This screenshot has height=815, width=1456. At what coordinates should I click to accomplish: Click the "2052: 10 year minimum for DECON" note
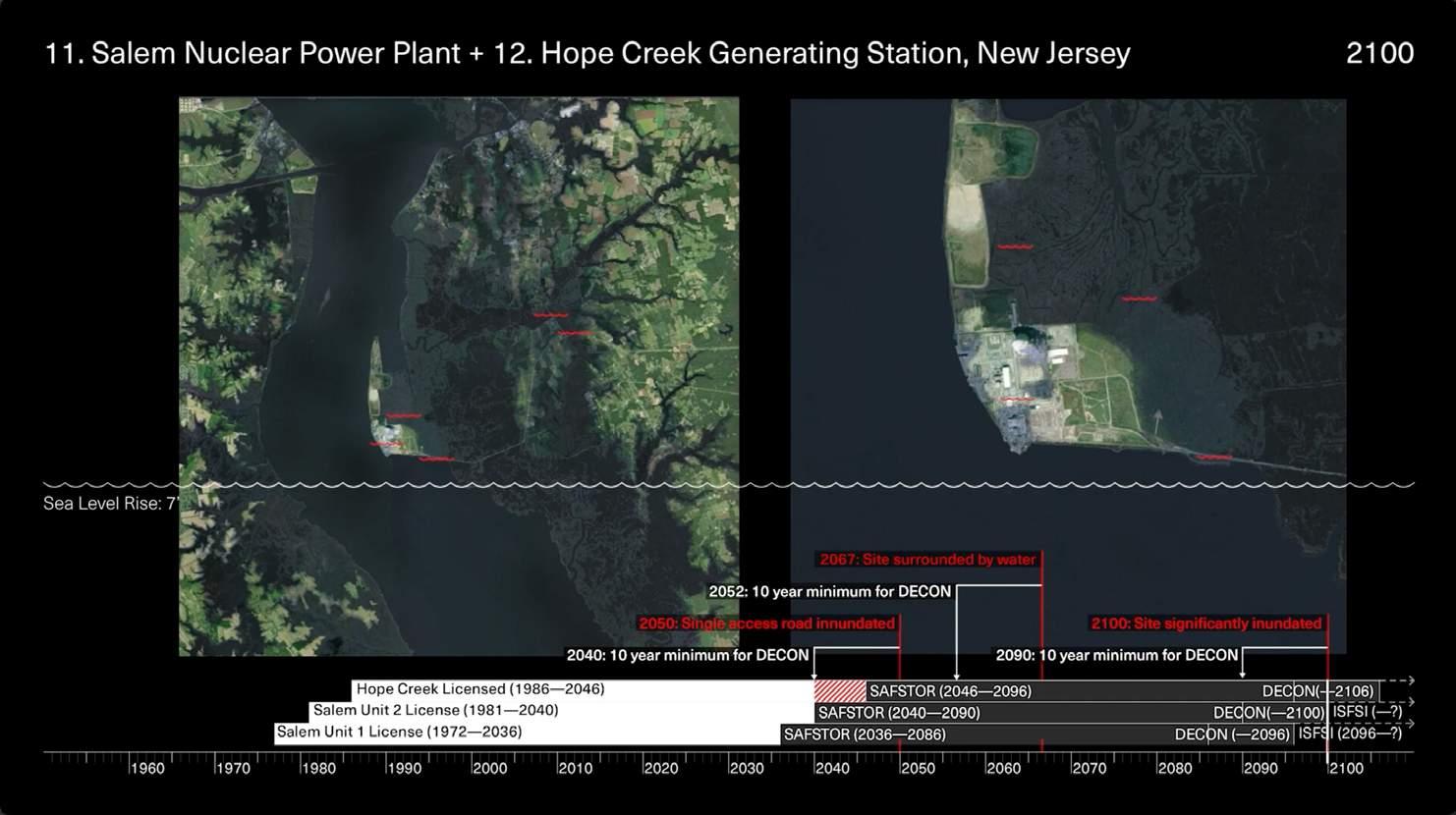pyautogui.click(x=830, y=592)
